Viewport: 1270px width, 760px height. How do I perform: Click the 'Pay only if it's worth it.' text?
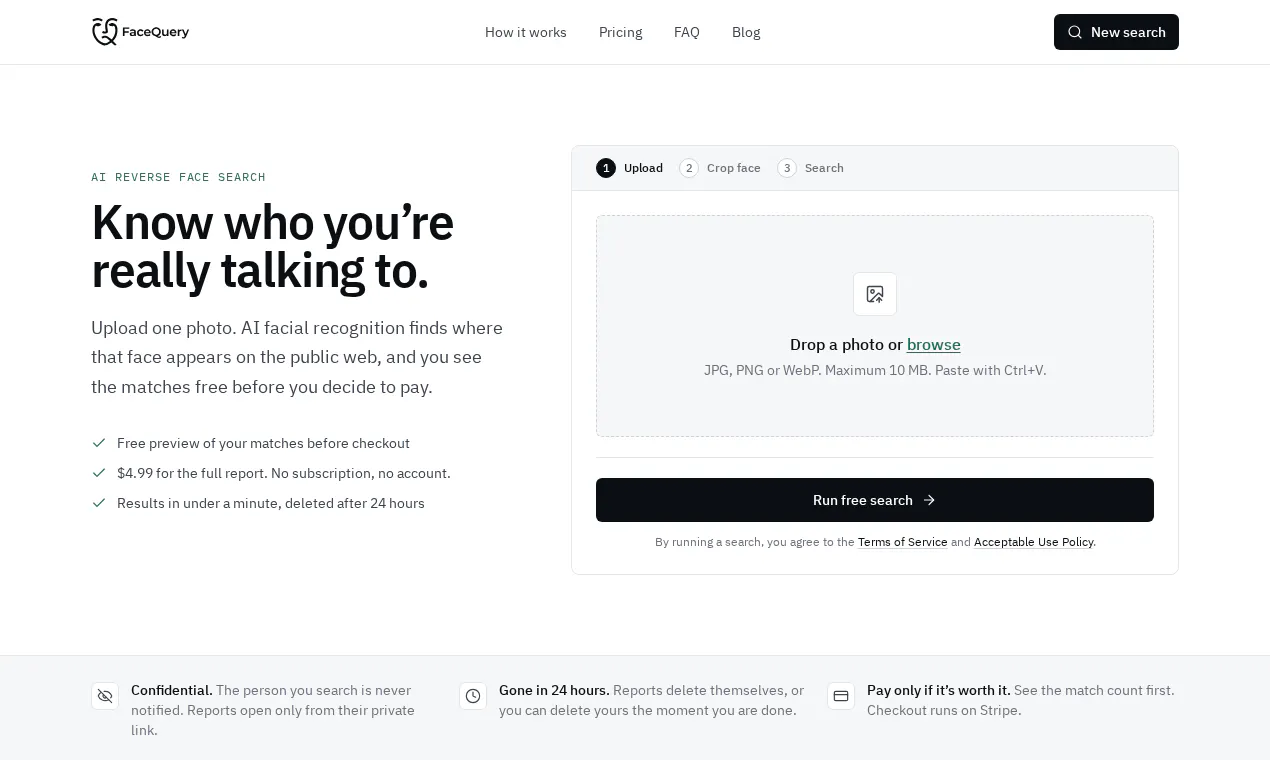(938, 690)
